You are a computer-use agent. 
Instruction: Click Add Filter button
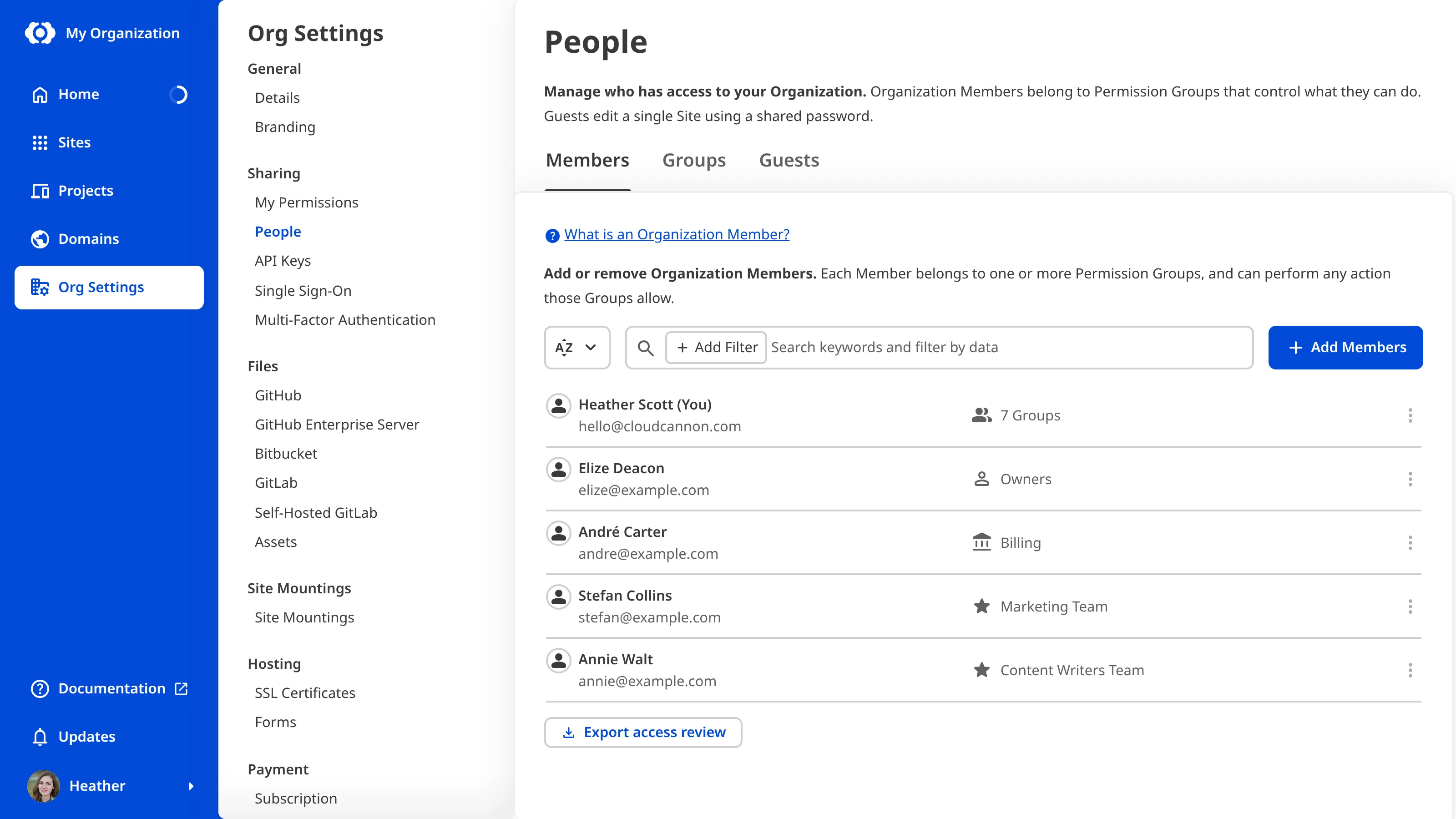click(x=716, y=347)
